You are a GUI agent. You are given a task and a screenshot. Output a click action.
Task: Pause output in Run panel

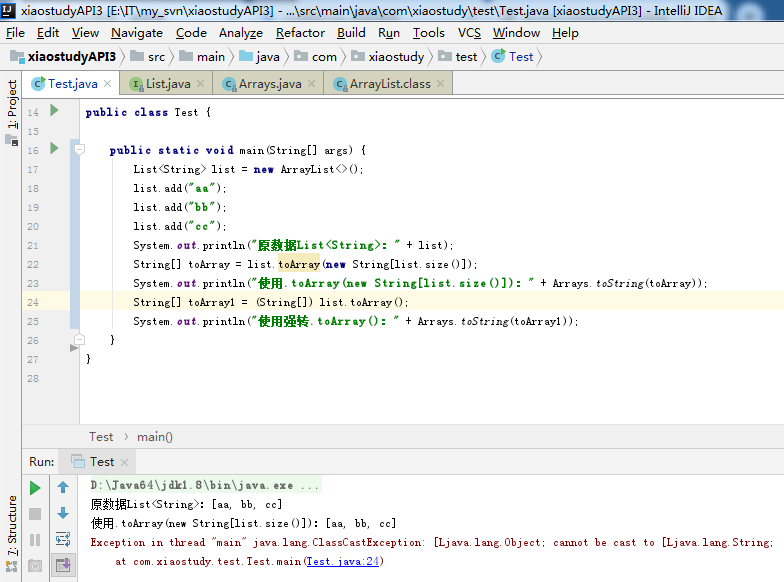[x=35, y=540]
